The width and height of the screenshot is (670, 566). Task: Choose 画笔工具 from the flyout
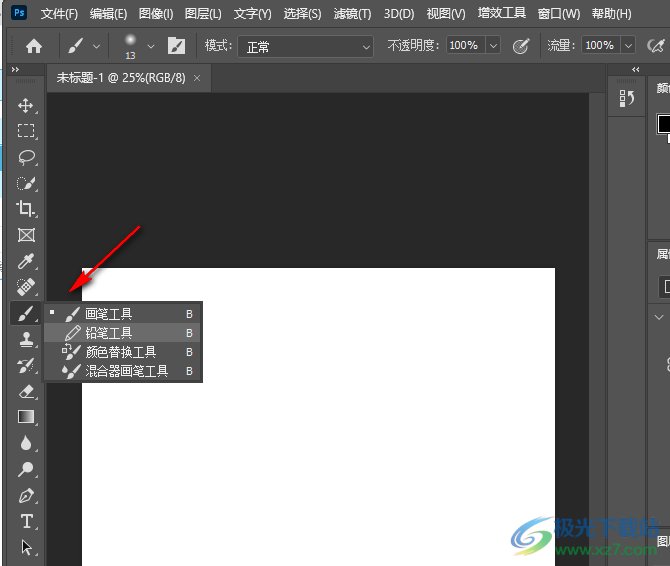pyautogui.click(x=122, y=314)
